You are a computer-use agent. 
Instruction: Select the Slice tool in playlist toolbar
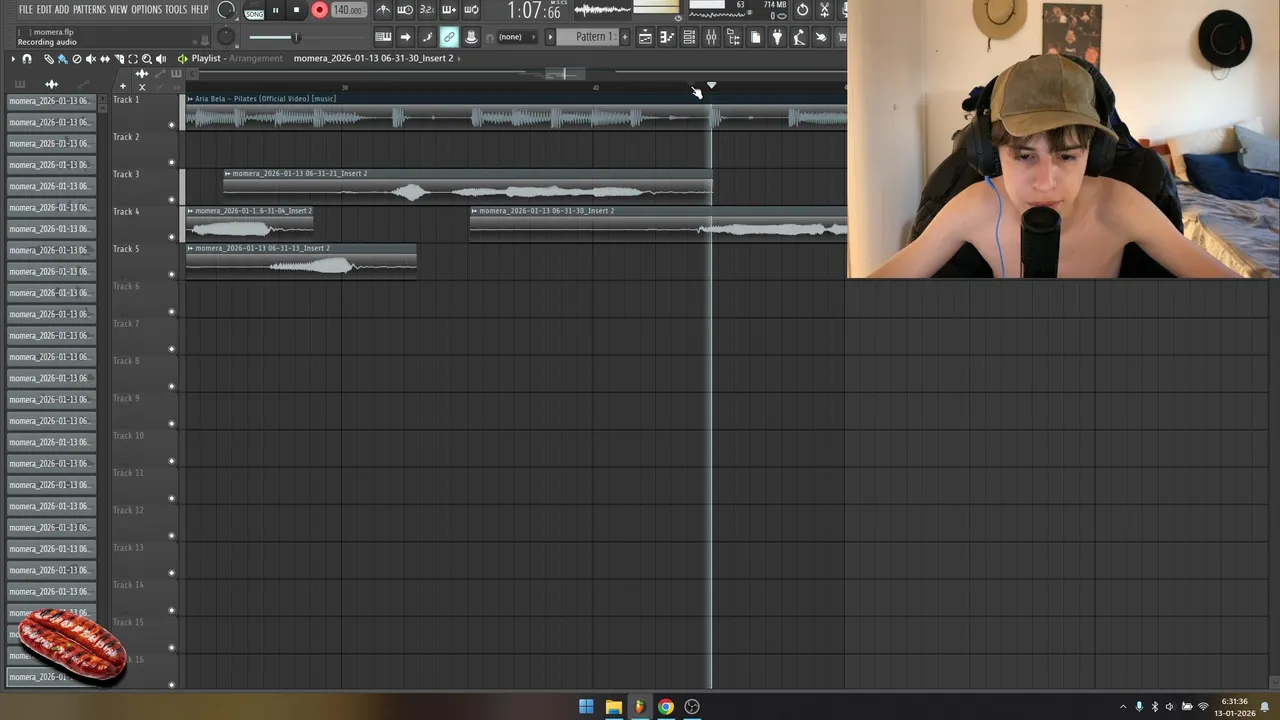[x=119, y=59]
